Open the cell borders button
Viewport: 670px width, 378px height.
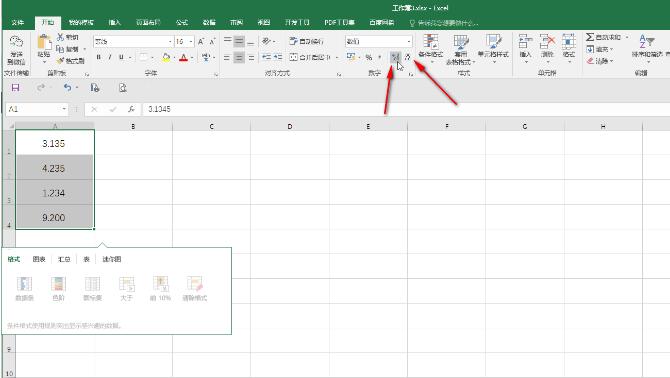click(144, 57)
